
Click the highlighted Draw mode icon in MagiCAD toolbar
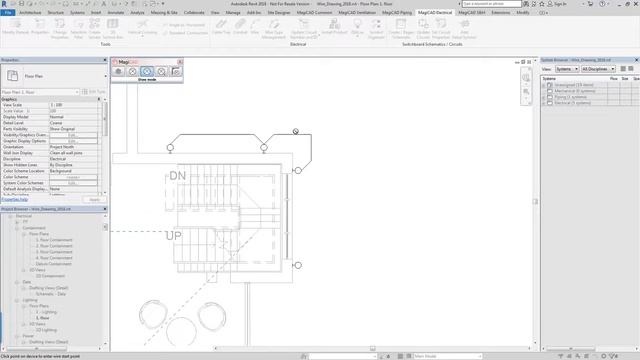click(147, 71)
